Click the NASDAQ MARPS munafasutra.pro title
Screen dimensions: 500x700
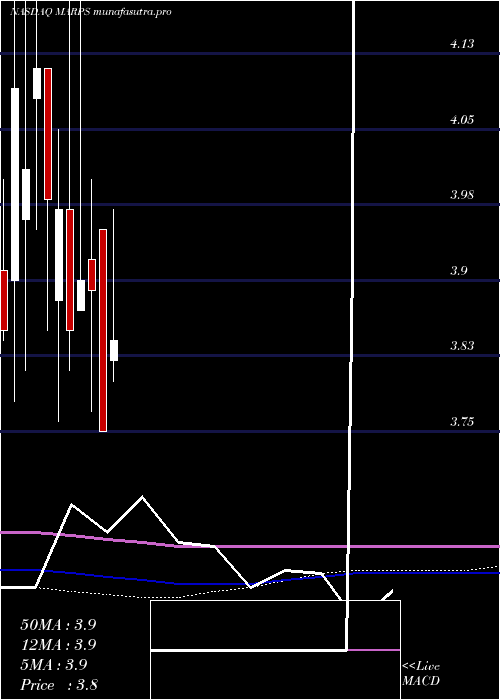pyautogui.click(x=91, y=12)
